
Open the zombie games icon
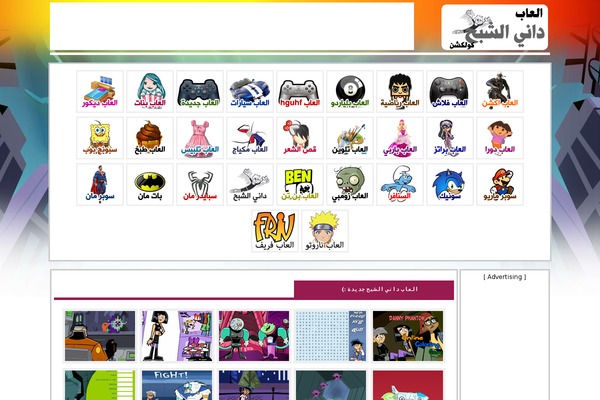(350, 184)
